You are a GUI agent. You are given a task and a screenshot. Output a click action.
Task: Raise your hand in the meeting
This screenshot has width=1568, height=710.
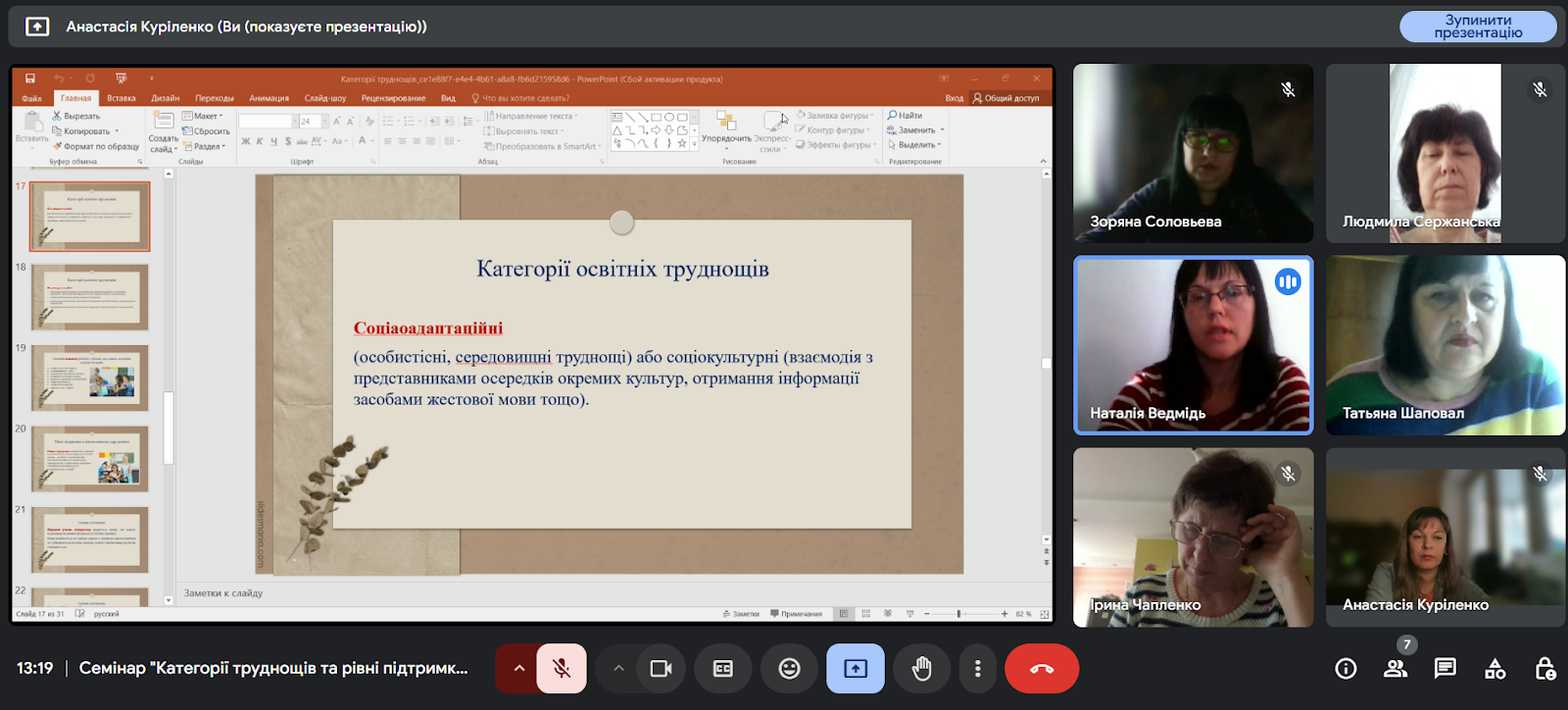(x=922, y=669)
